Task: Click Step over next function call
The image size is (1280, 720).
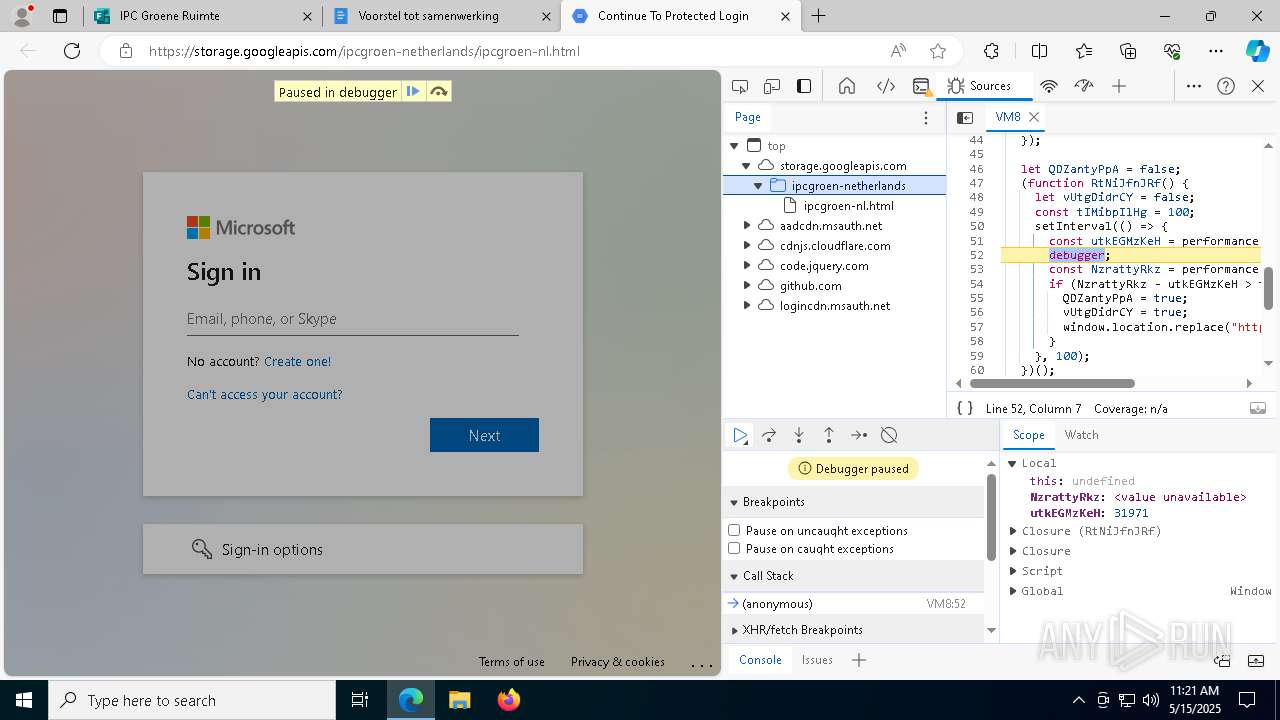Action: click(x=769, y=435)
